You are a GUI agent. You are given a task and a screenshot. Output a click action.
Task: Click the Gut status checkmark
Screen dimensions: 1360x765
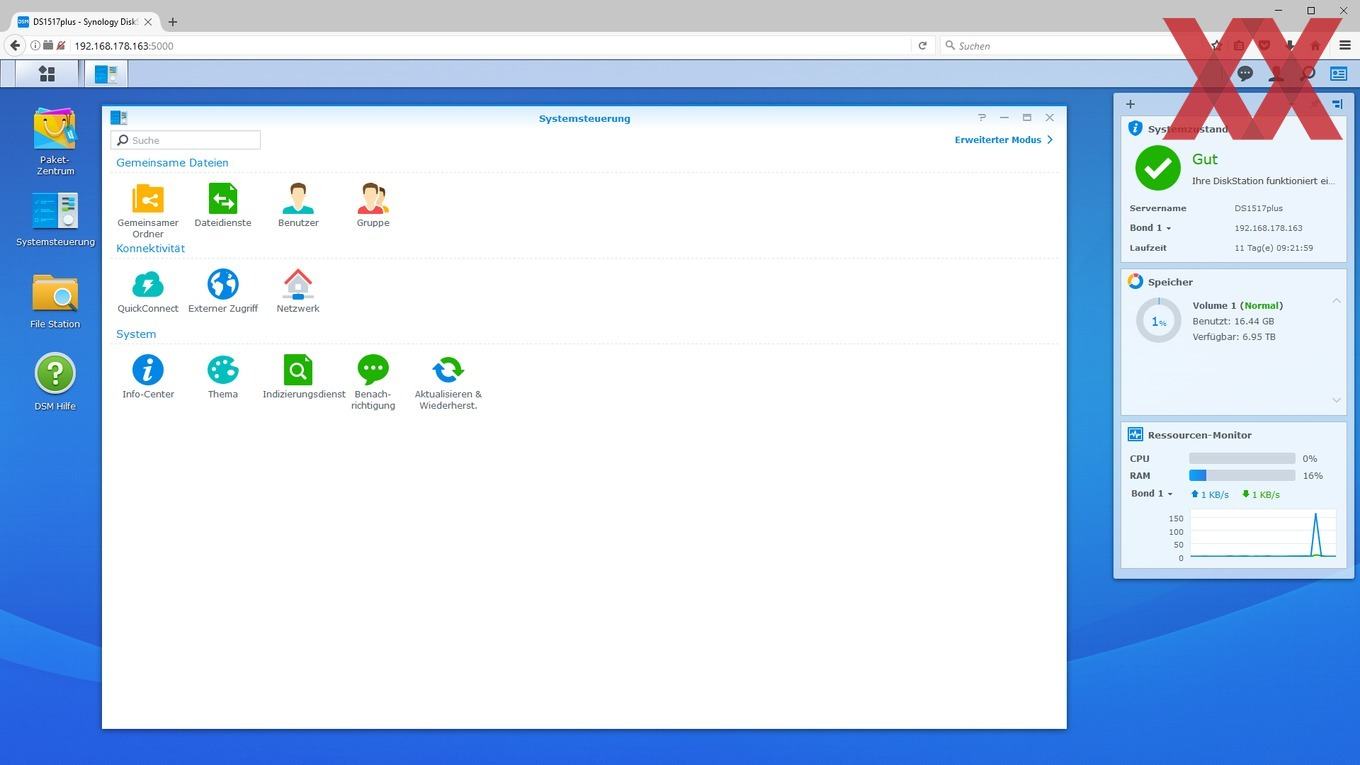pos(1158,168)
